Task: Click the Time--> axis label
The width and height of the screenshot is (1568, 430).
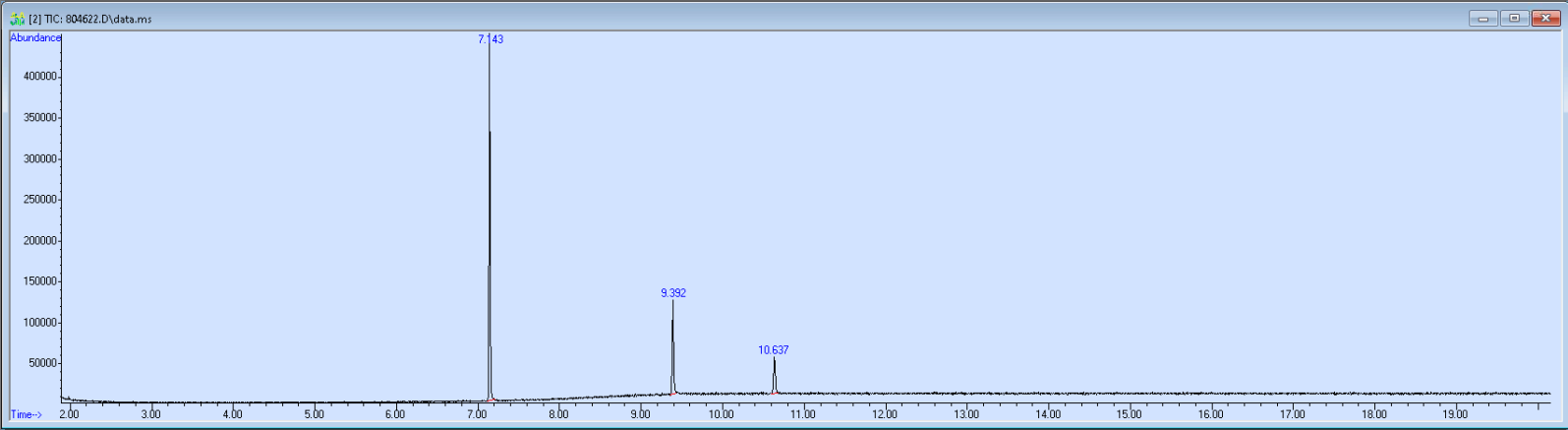Action: (x=27, y=415)
